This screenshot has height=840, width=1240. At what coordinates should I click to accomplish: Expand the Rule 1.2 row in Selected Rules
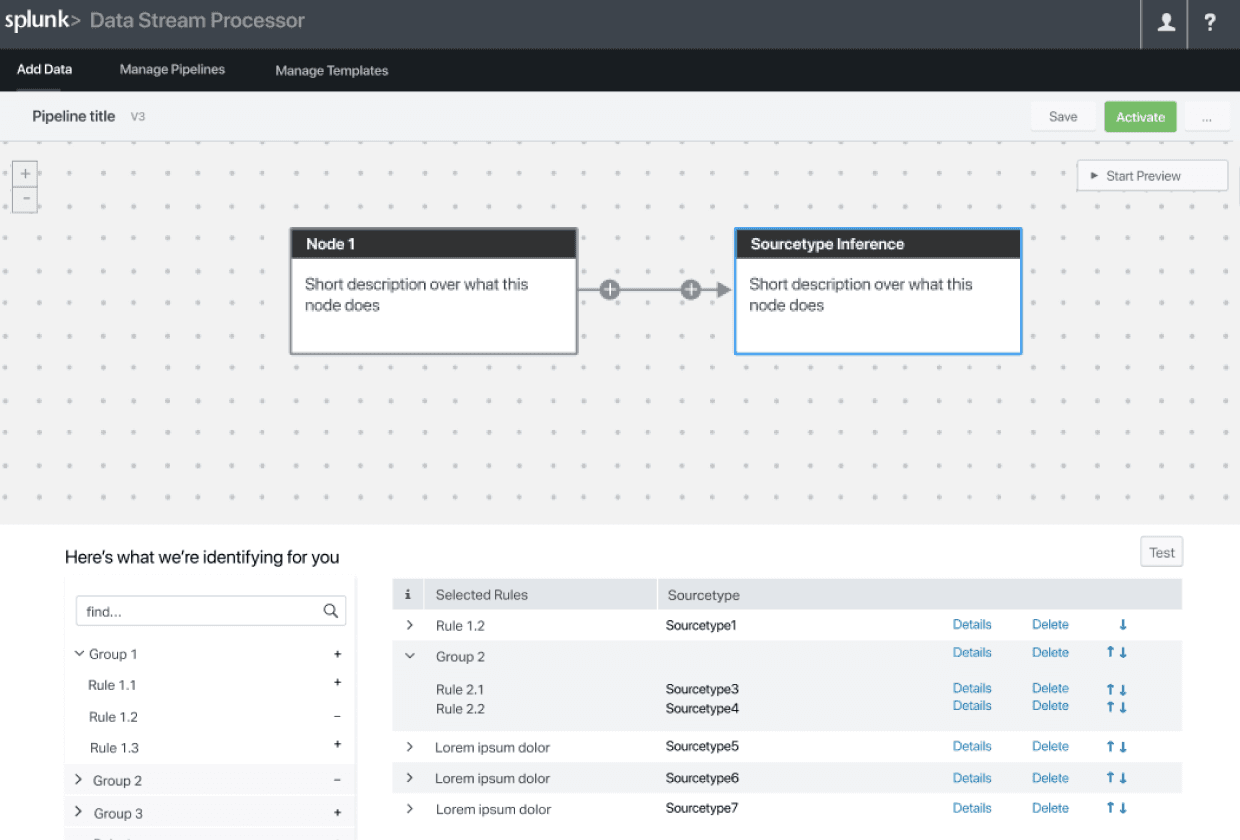click(x=409, y=625)
